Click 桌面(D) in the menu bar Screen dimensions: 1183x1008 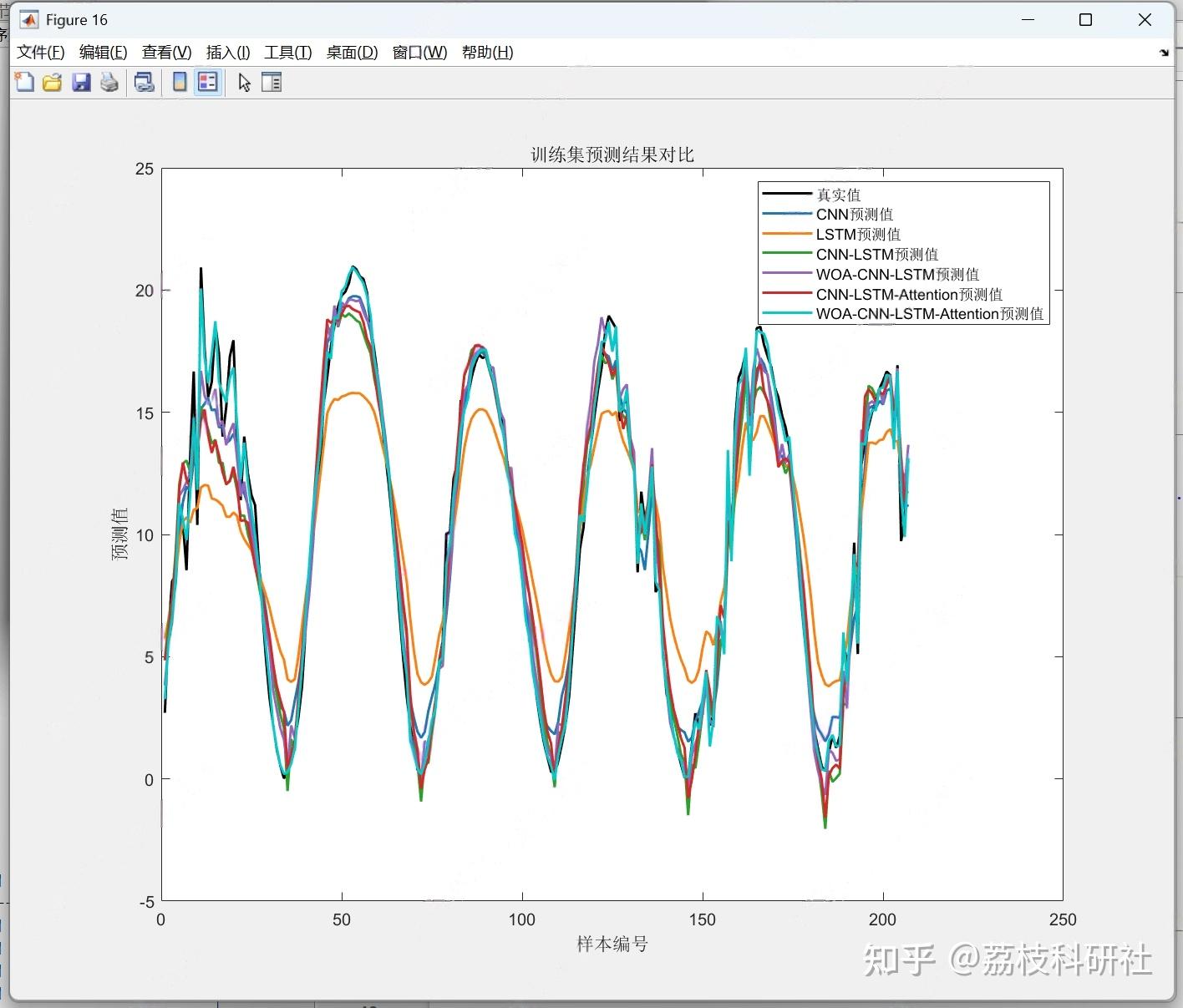[x=351, y=52]
